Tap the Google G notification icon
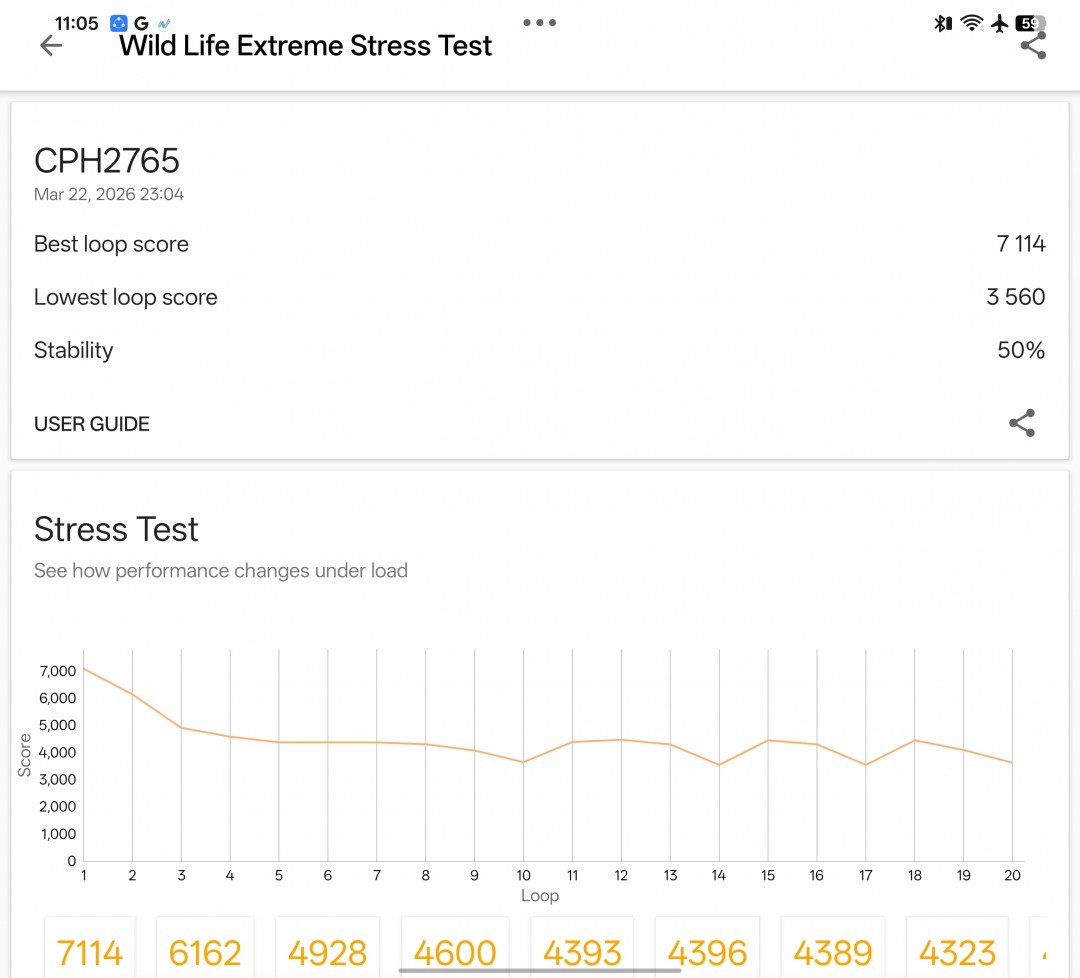The image size is (1080, 978). pos(141,23)
